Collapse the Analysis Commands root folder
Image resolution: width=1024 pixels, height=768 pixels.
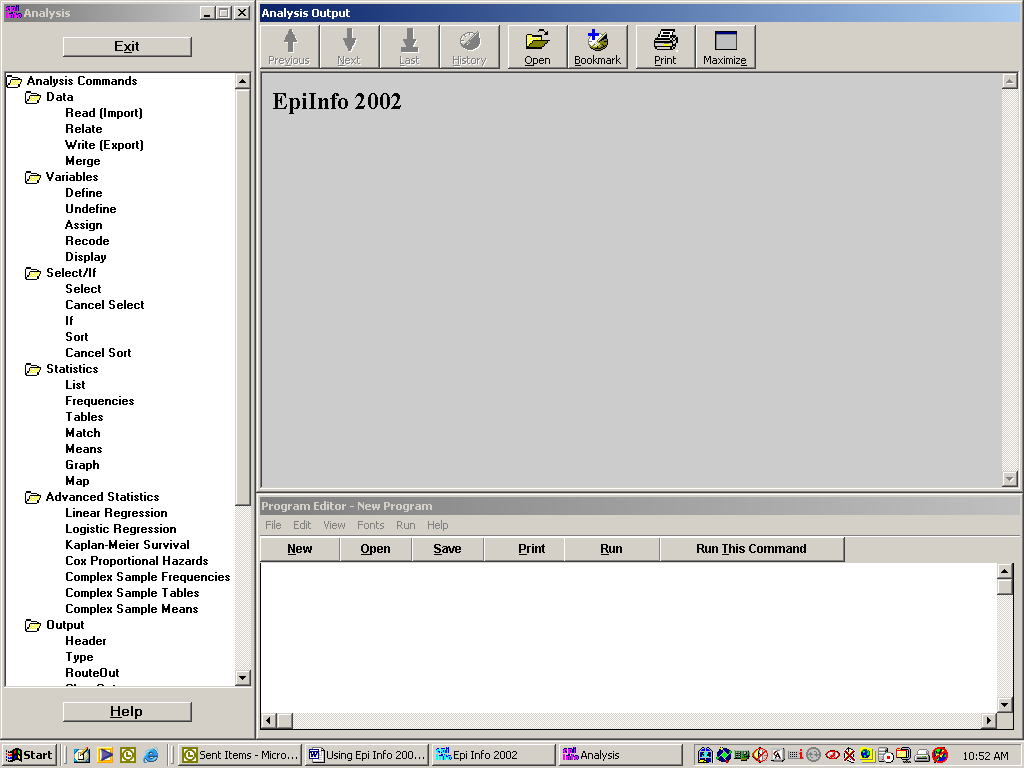14,81
